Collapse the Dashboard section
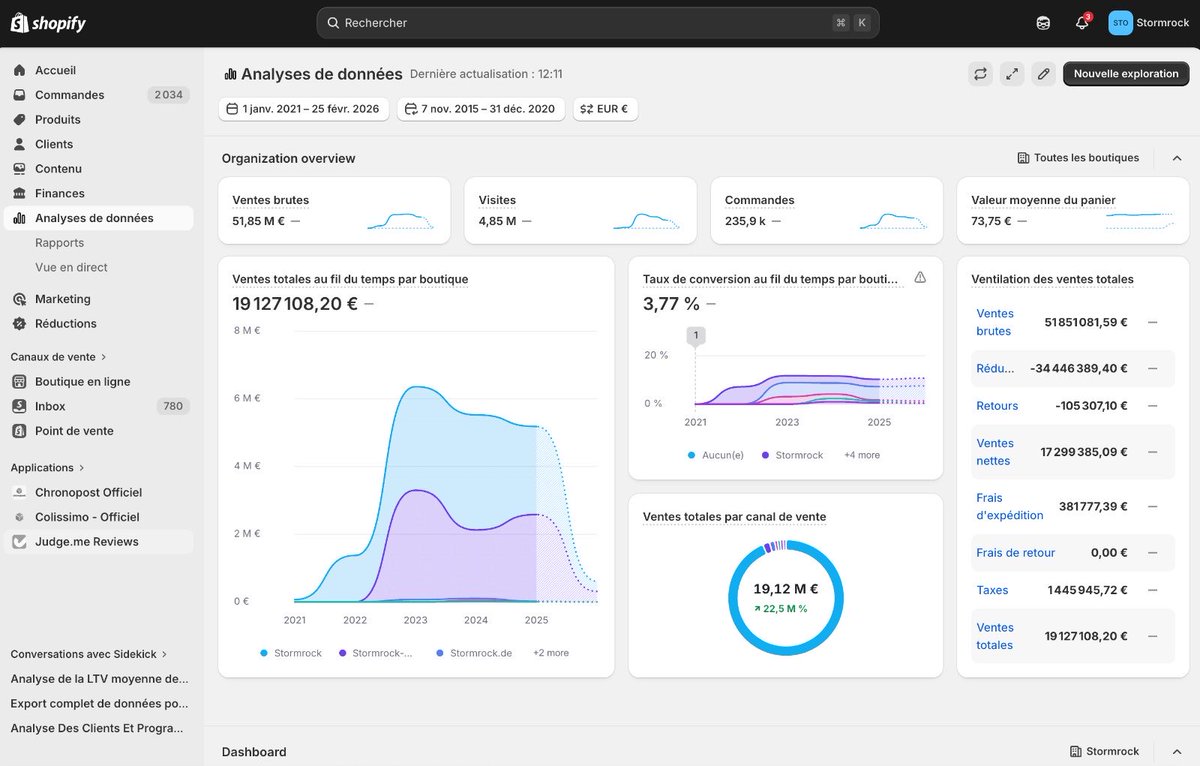The height and width of the screenshot is (766, 1200). coord(1177,751)
